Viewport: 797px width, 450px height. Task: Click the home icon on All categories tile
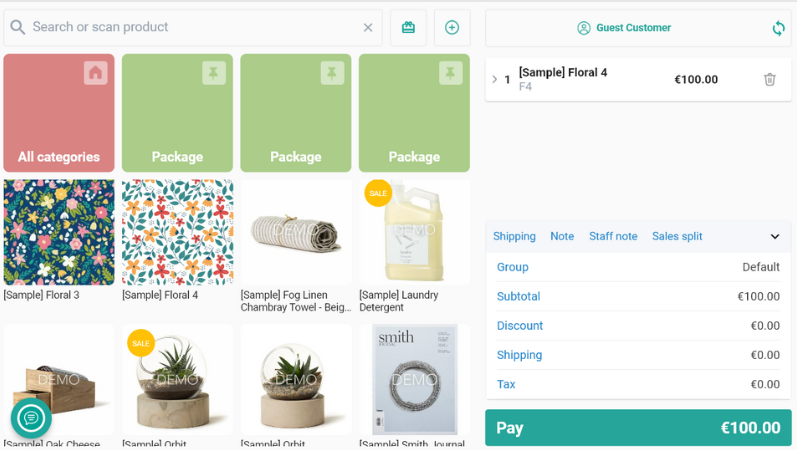click(96, 73)
